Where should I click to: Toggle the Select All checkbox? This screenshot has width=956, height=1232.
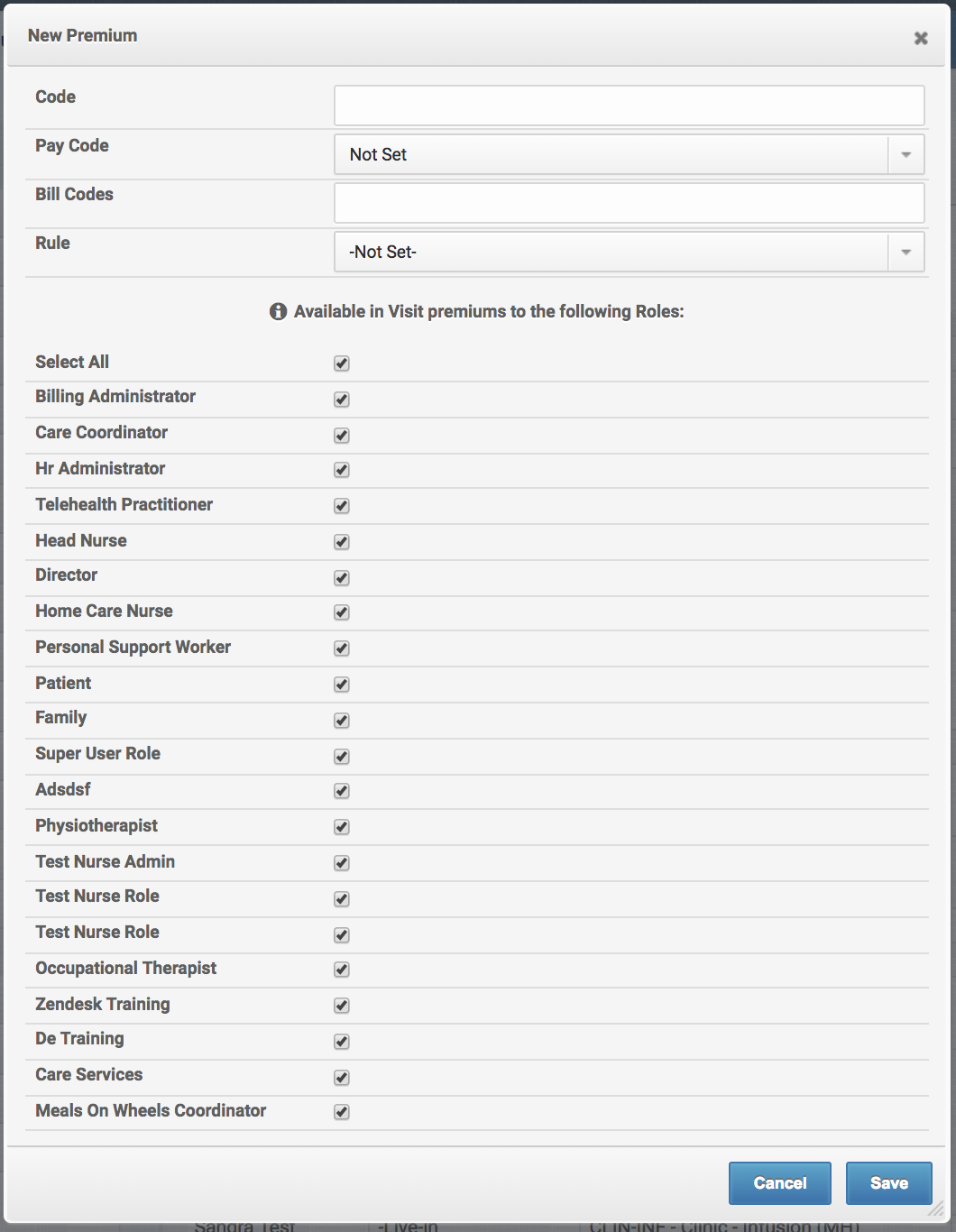point(342,363)
